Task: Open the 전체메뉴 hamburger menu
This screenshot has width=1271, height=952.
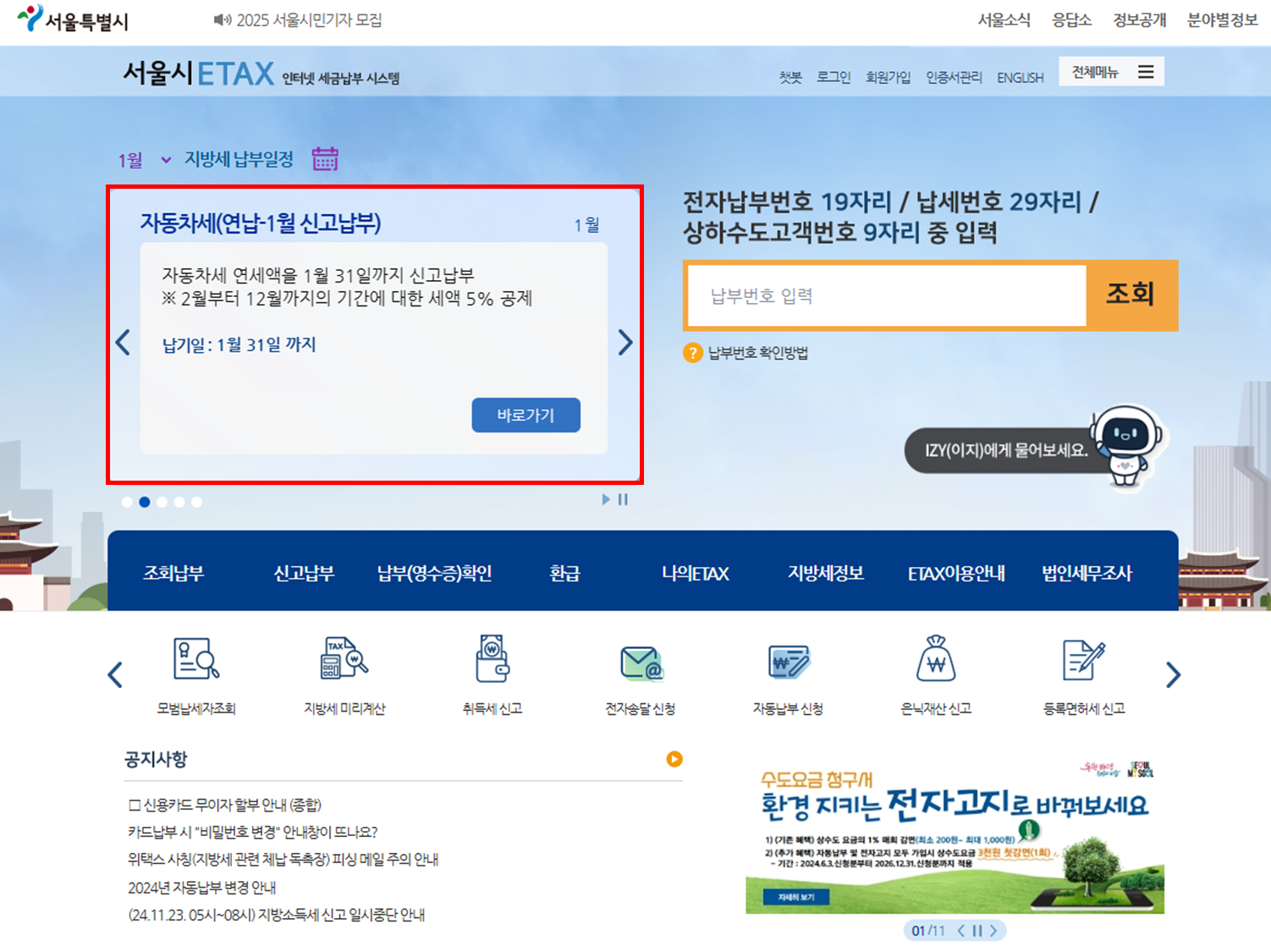Action: tap(1111, 72)
